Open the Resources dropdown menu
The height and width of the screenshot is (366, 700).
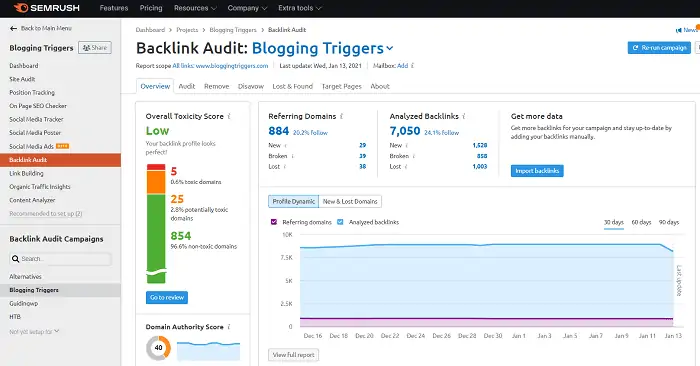(x=195, y=8)
